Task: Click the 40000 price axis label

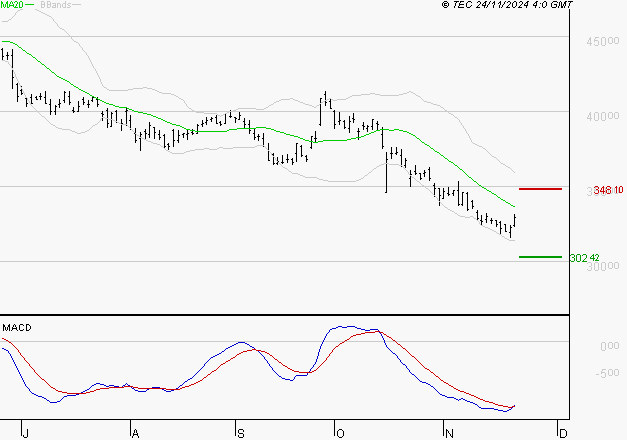Action: (x=603, y=116)
